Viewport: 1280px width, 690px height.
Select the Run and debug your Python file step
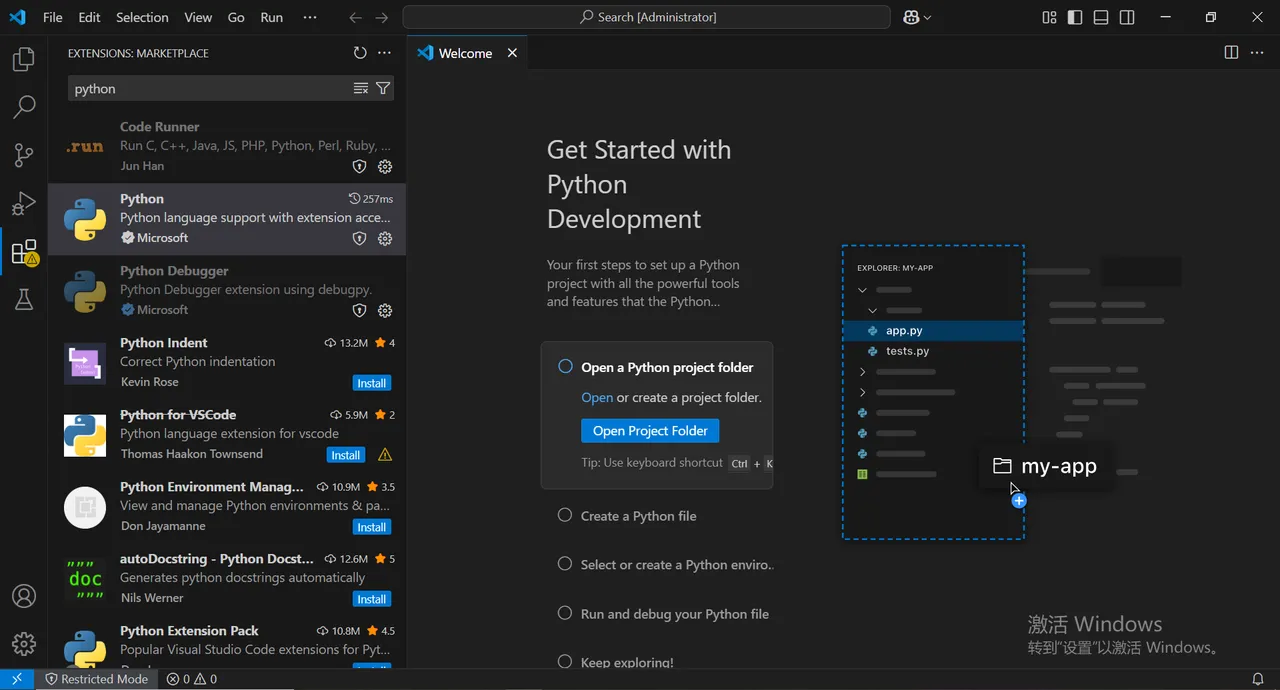click(x=663, y=614)
